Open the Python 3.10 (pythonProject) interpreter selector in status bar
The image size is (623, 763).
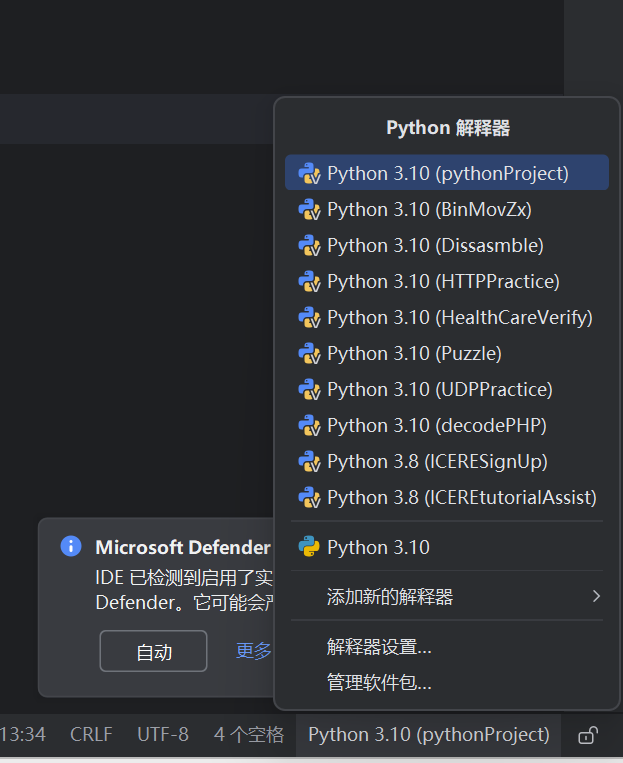tap(428, 734)
